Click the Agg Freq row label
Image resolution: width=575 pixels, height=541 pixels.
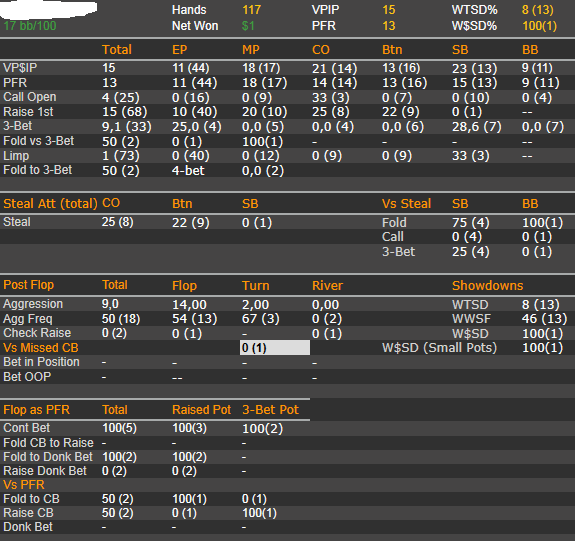pos(28,319)
